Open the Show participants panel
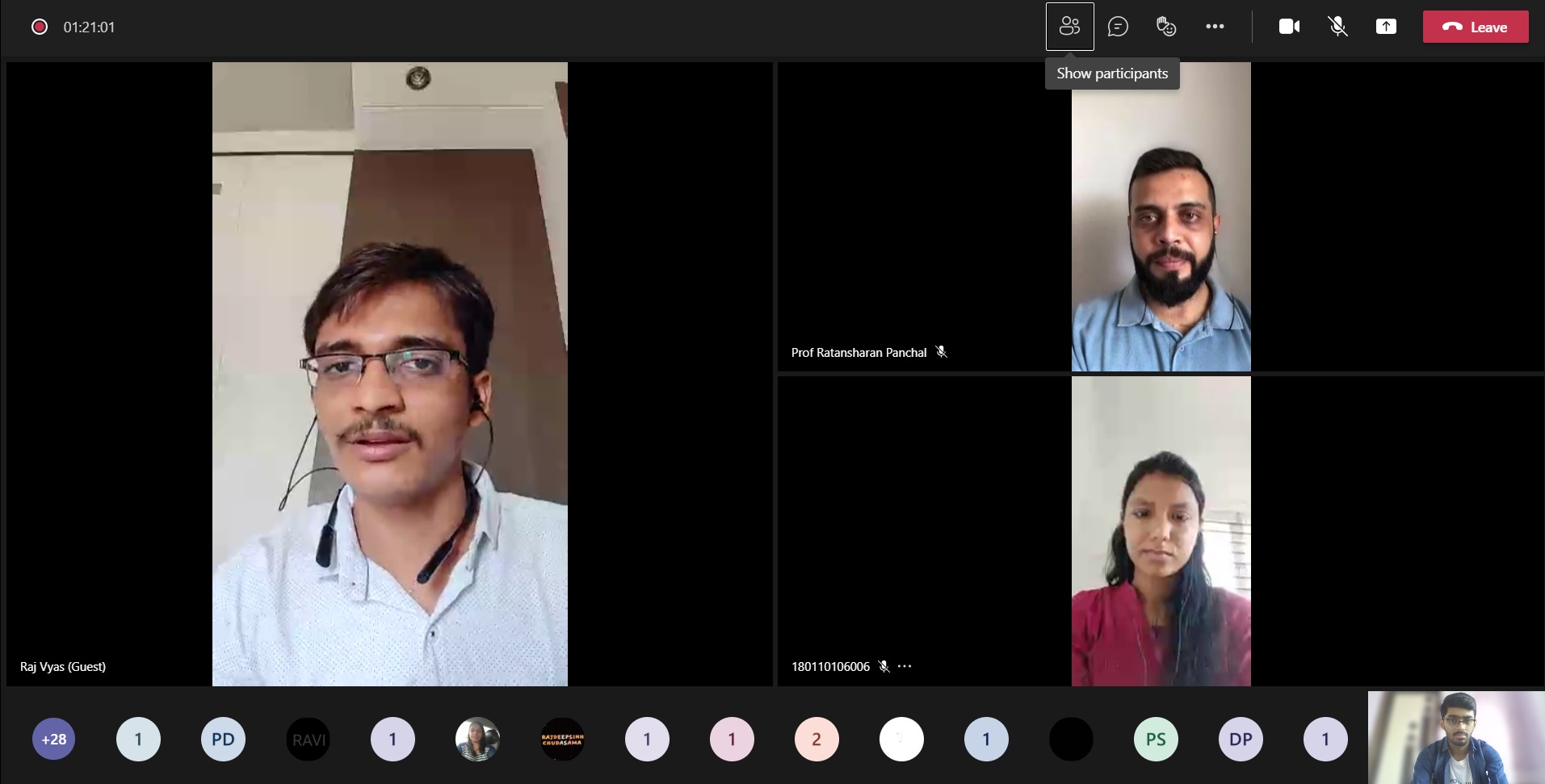This screenshot has width=1545, height=784. [x=1069, y=27]
